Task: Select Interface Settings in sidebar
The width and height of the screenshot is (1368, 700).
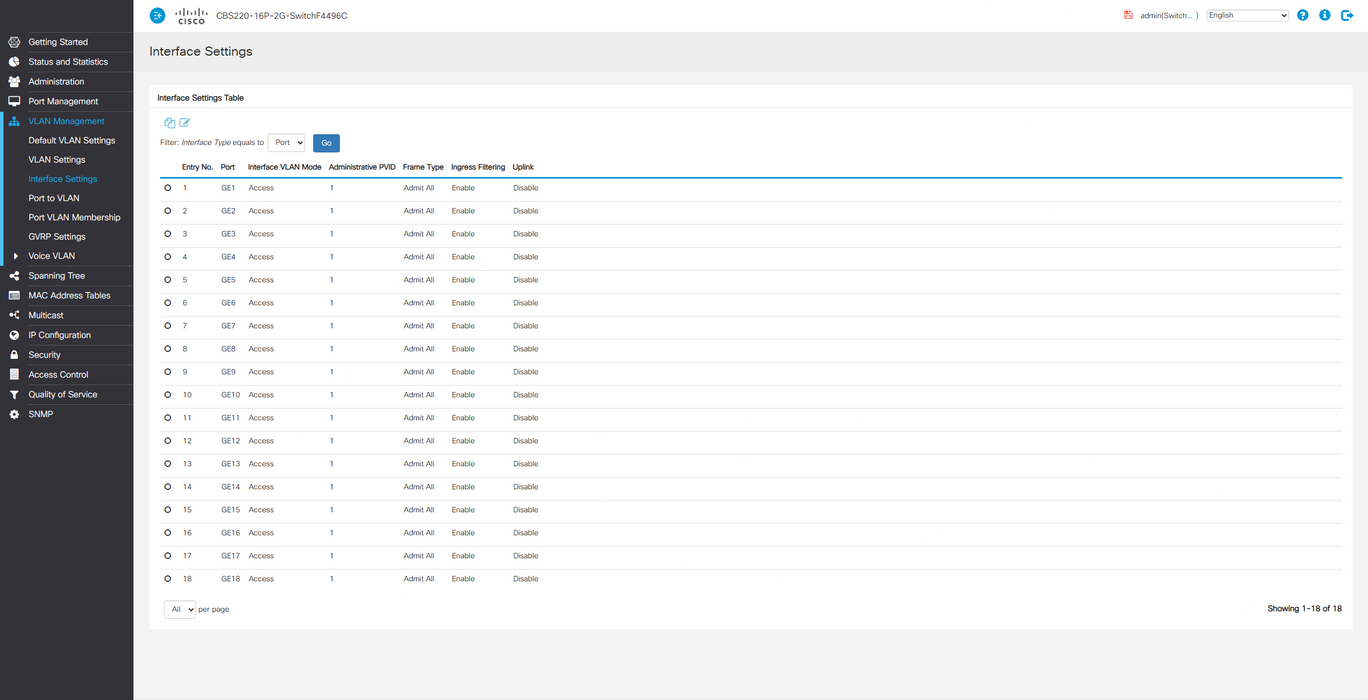Action: tap(63, 179)
